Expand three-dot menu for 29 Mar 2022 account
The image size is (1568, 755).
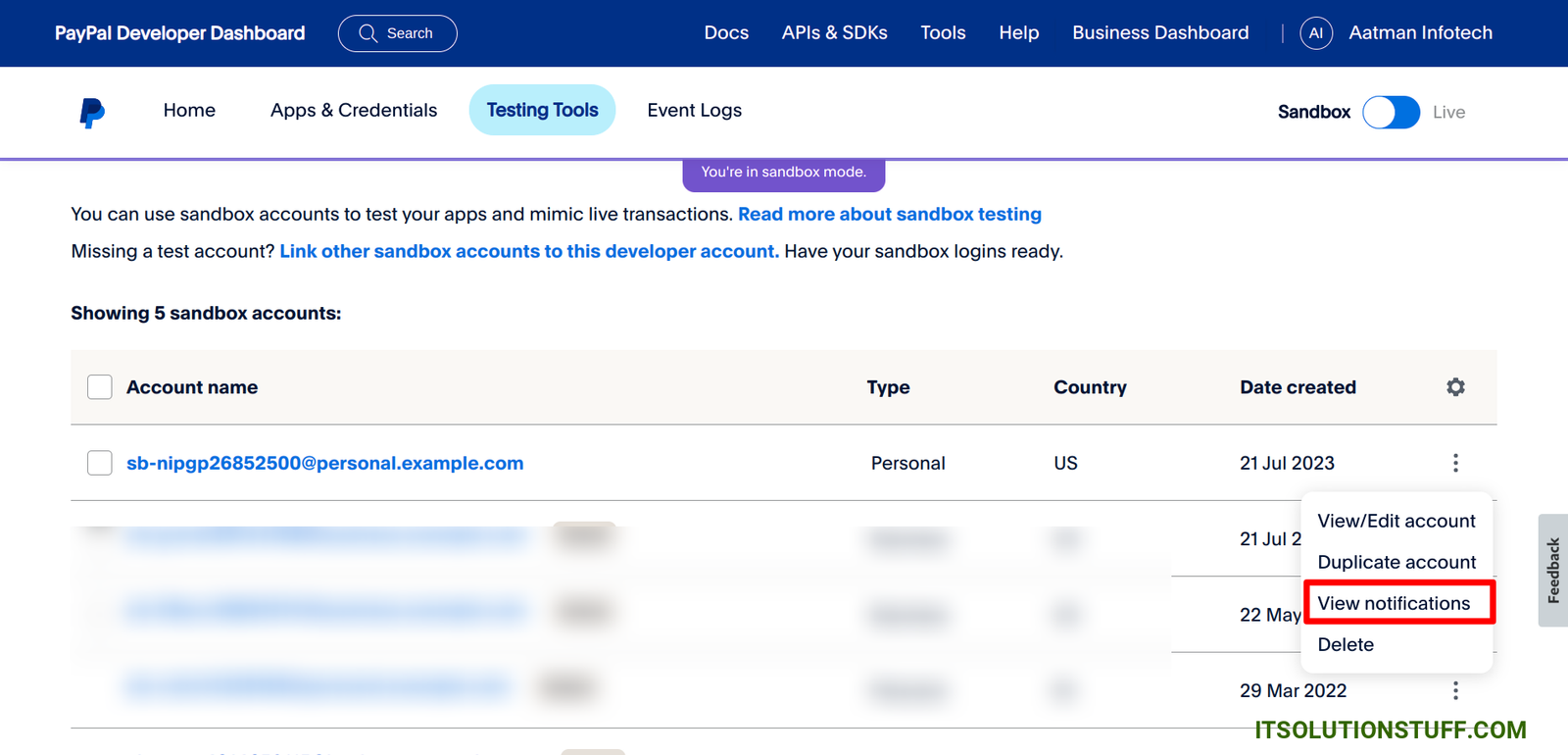pos(1455,691)
